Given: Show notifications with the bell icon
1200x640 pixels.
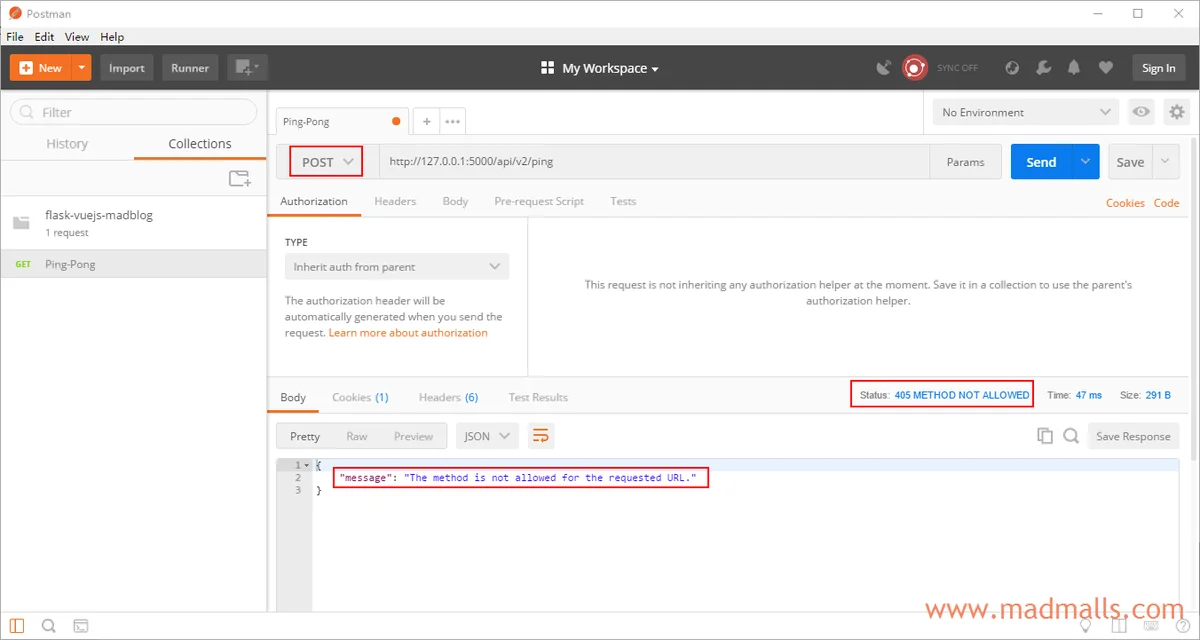Looking at the screenshot, I should click(1074, 68).
